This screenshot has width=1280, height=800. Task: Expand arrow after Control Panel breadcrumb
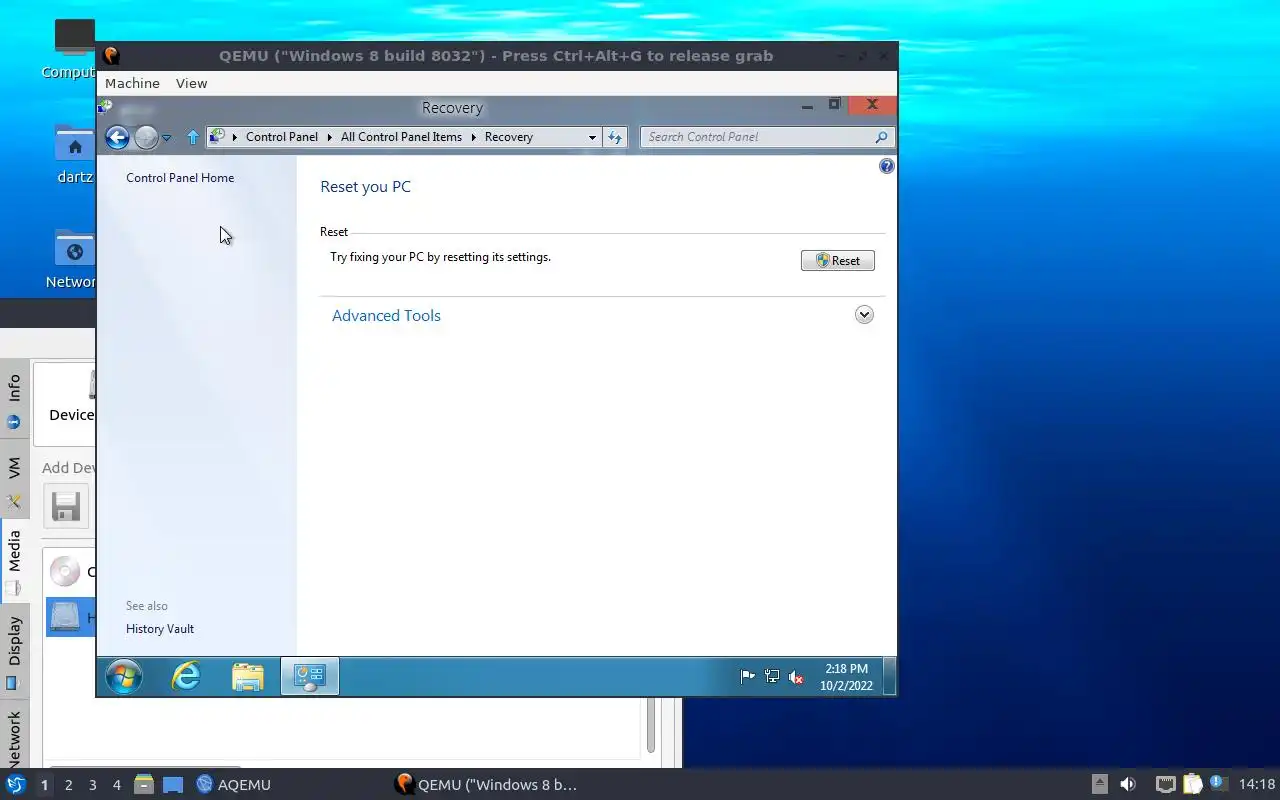(330, 137)
